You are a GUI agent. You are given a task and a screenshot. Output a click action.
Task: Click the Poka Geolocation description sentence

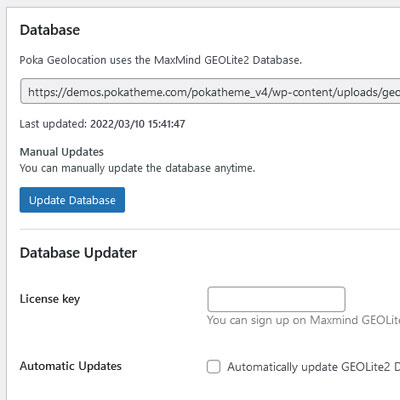161,60
